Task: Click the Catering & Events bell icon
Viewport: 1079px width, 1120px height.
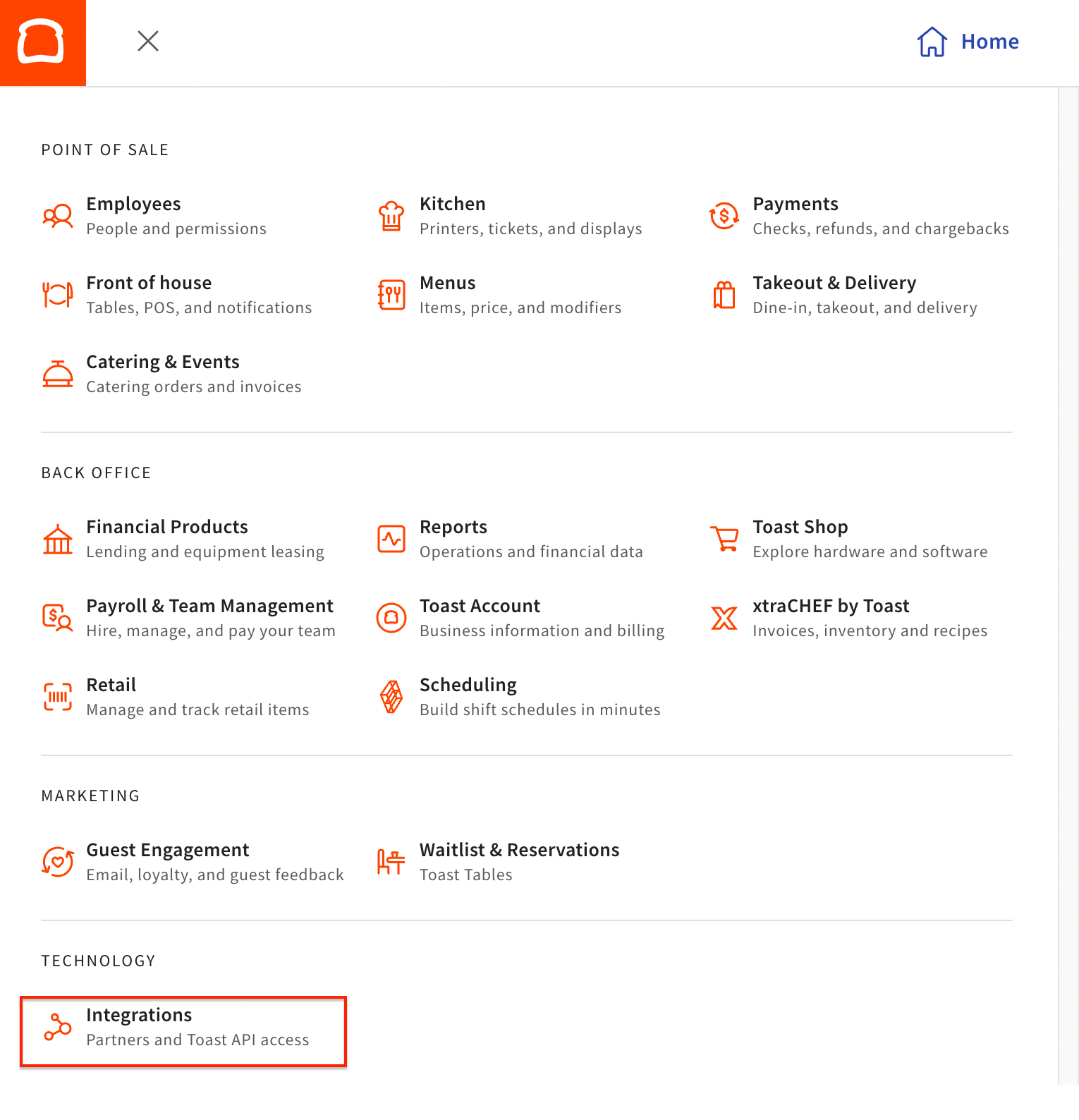Action: tap(58, 374)
